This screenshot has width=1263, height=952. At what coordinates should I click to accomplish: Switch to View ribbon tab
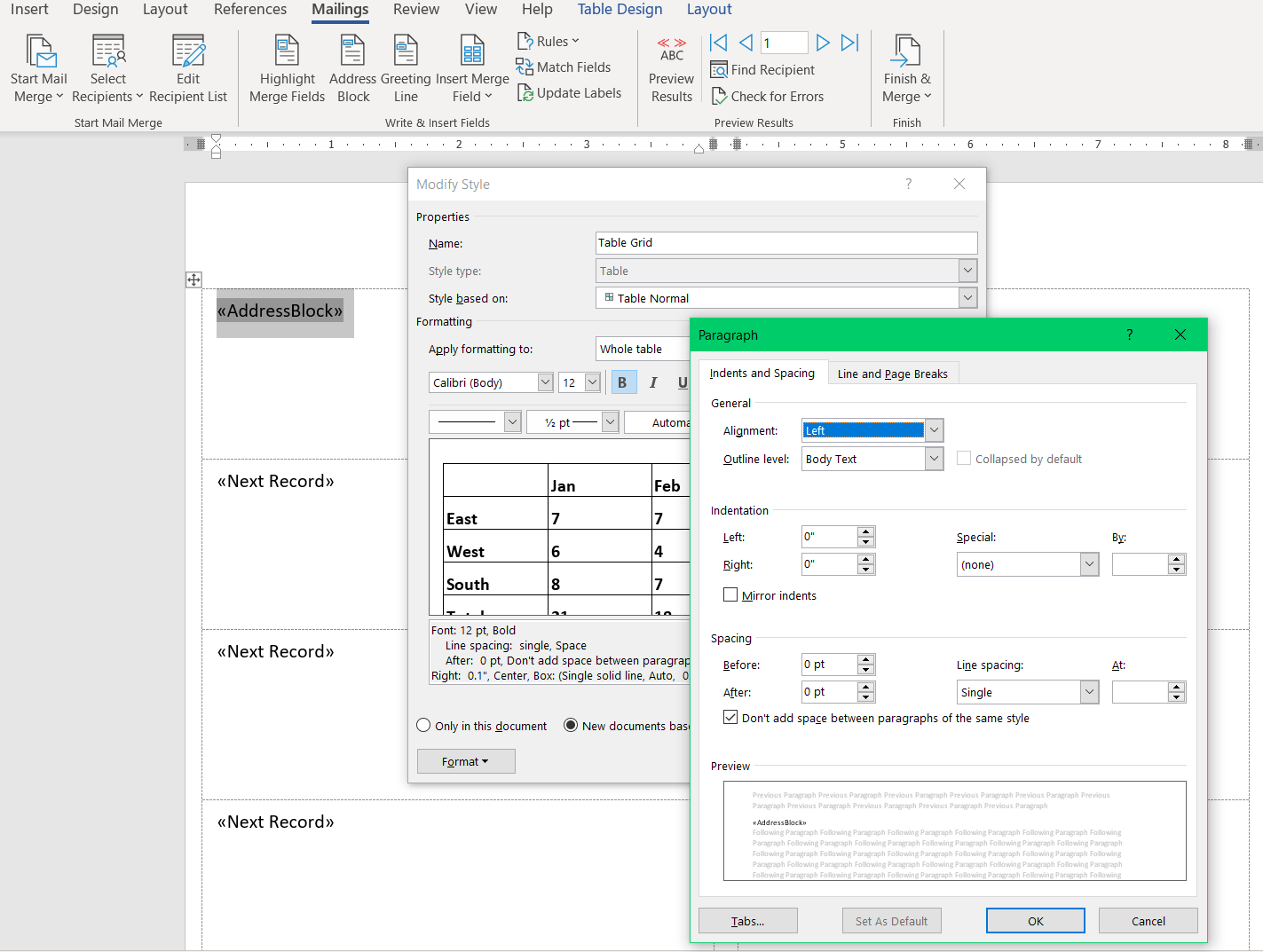(x=481, y=10)
